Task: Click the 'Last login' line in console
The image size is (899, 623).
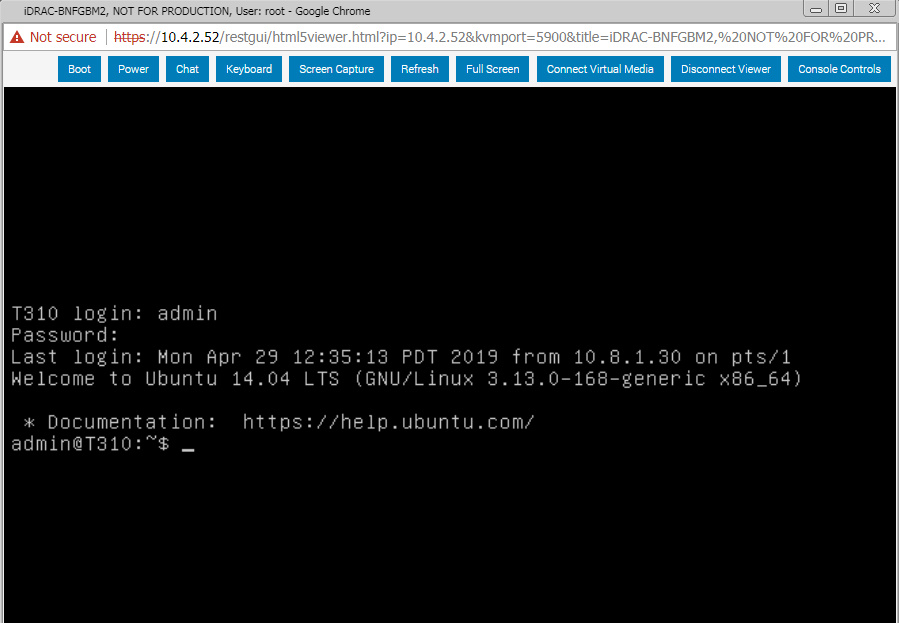Action: point(401,357)
